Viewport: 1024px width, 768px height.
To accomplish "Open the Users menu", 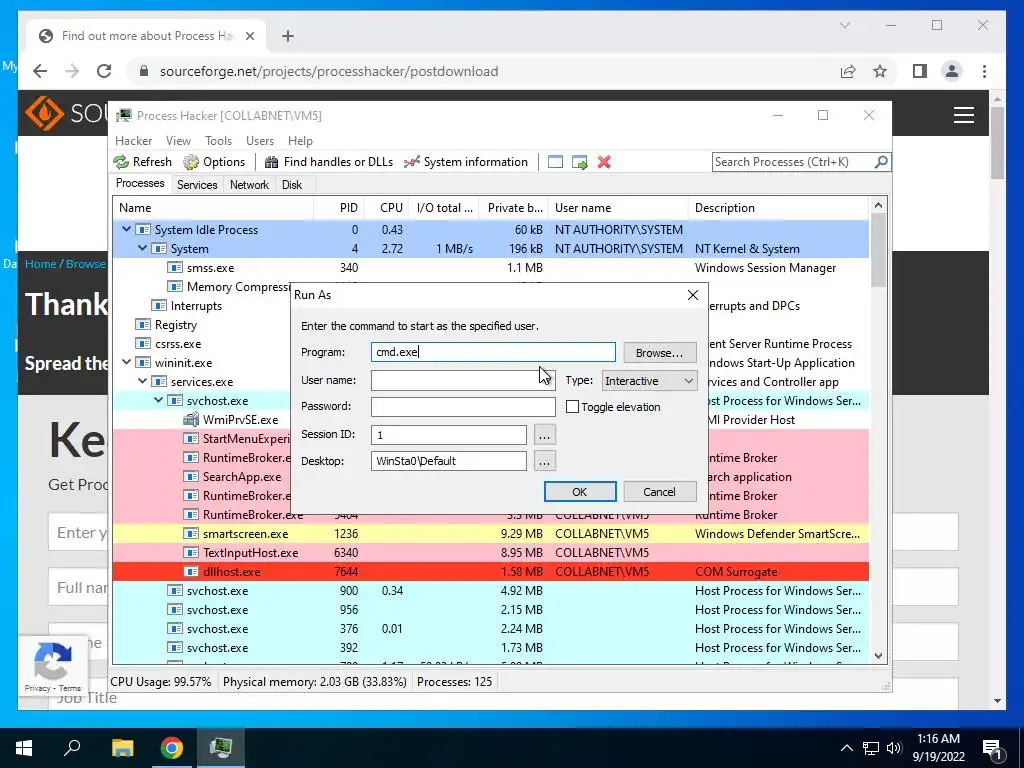I will (260, 140).
